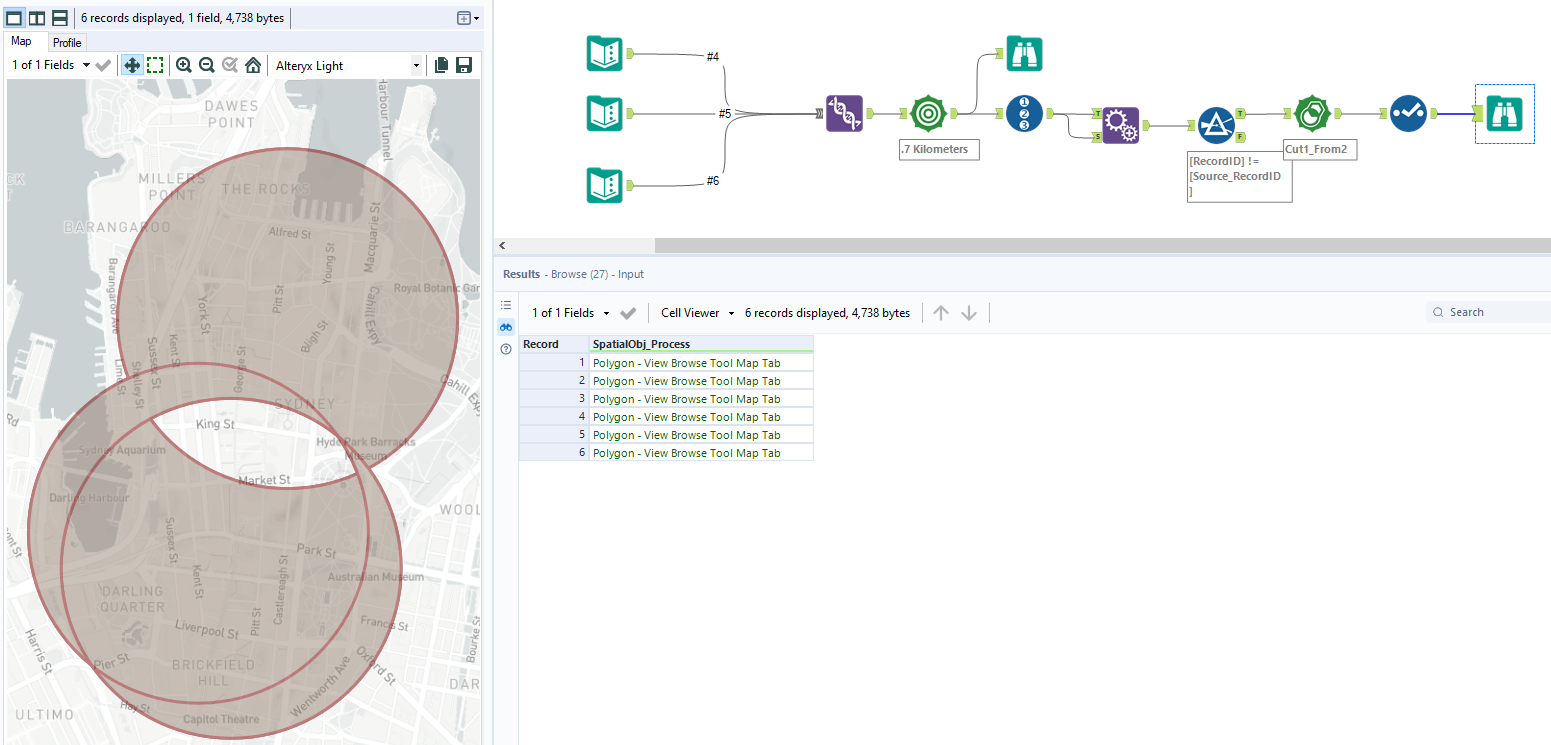Image resolution: width=1551 pixels, height=745 pixels.
Task: Select the Buffer tool labeled .7 Kilometers
Action: click(928, 113)
